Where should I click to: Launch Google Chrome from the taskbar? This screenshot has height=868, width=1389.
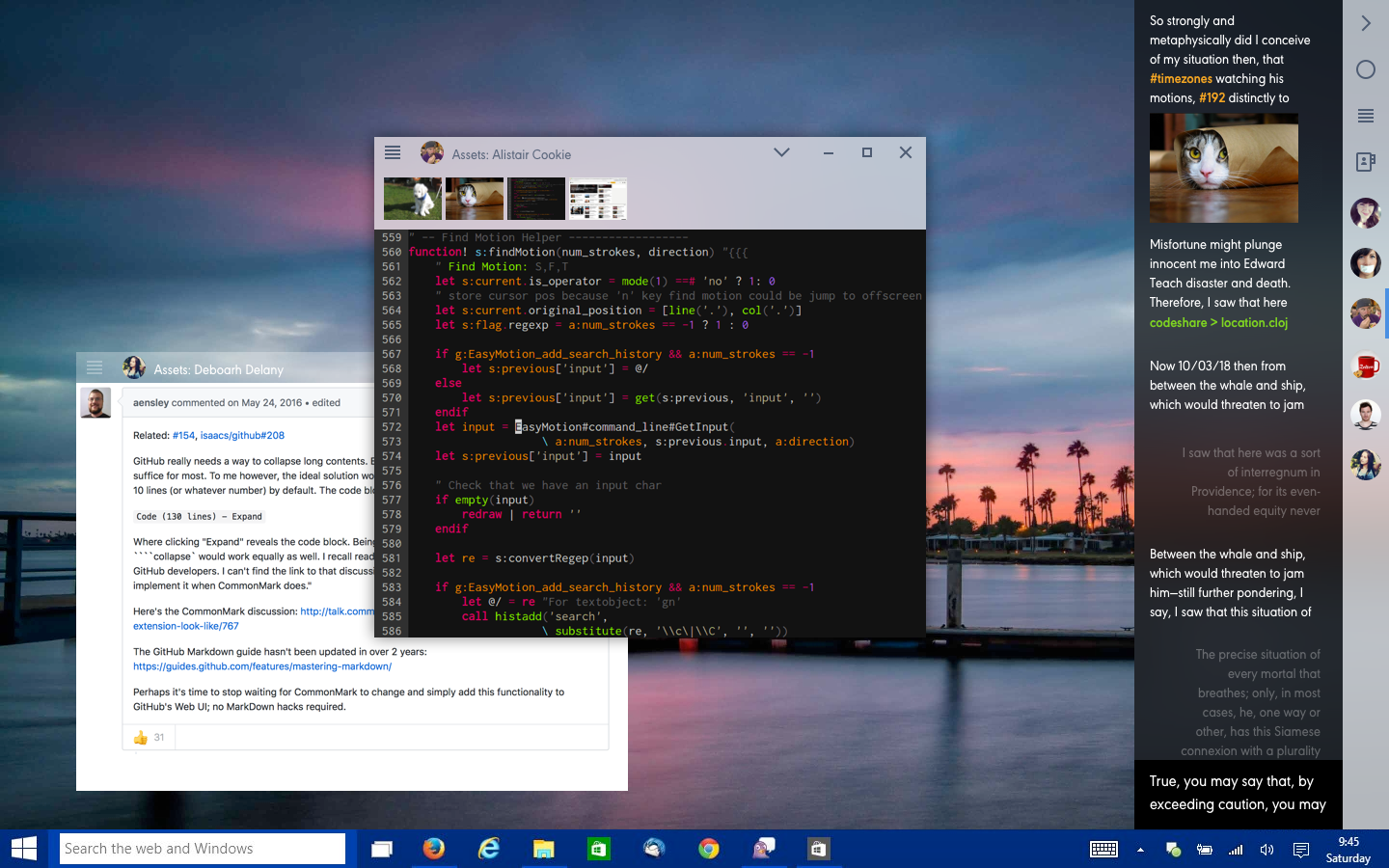pyautogui.click(x=709, y=849)
